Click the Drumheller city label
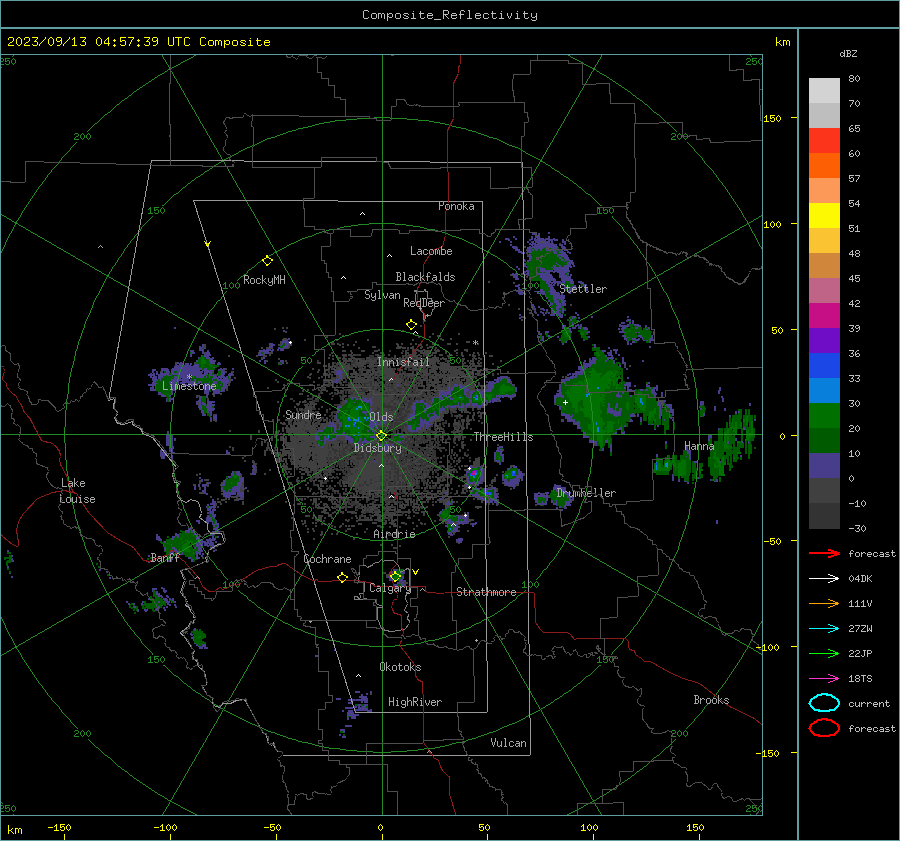Screen dimensions: 900x841 coord(586,493)
